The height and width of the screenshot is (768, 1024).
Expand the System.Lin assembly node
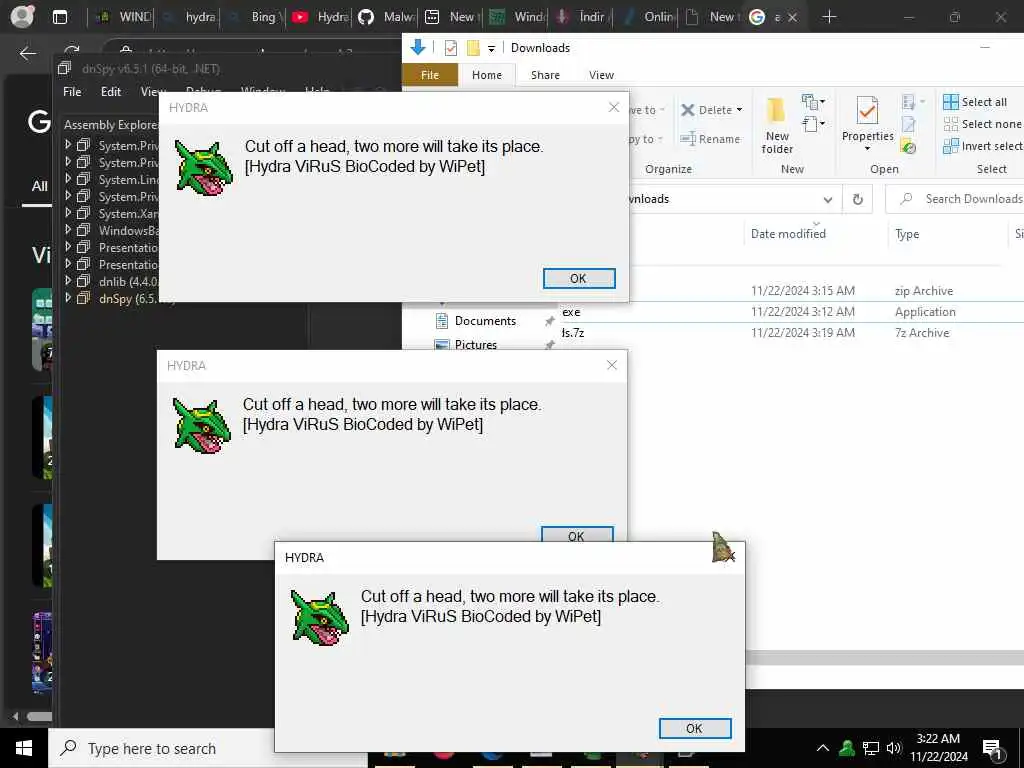coord(68,178)
